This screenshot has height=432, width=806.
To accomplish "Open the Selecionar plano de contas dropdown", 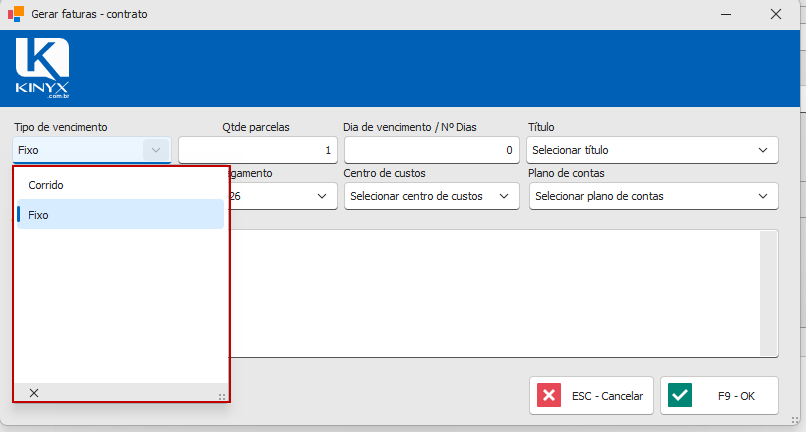I will pyautogui.click(x=653, y=196).
